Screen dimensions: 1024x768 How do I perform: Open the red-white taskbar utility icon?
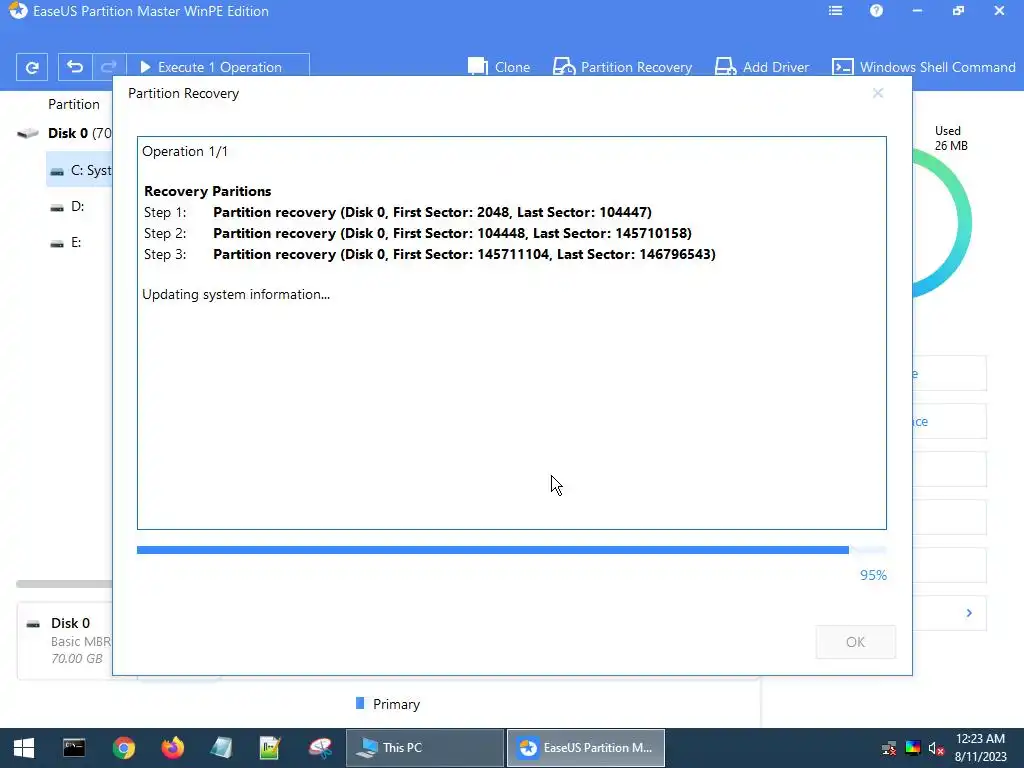[x=320, y=748]
